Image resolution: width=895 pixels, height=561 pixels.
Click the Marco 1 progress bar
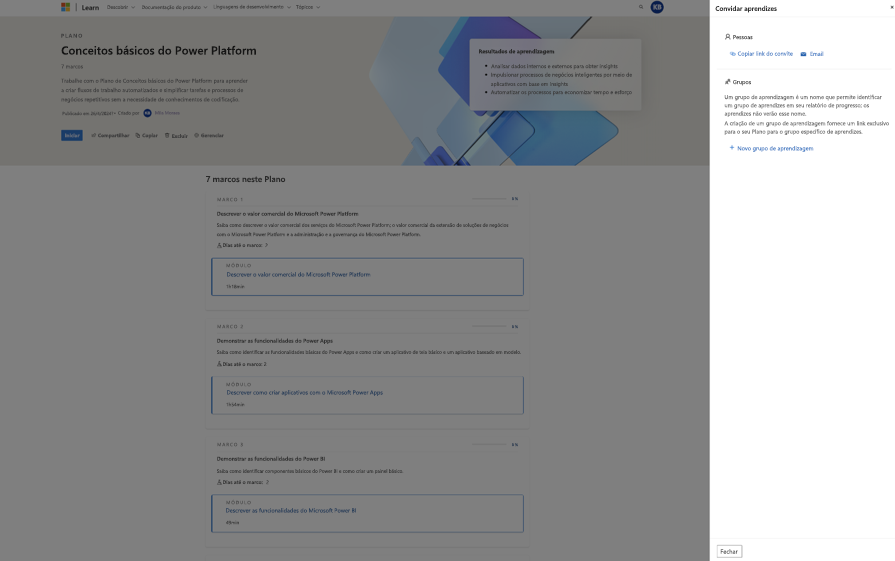coord(489,199)
